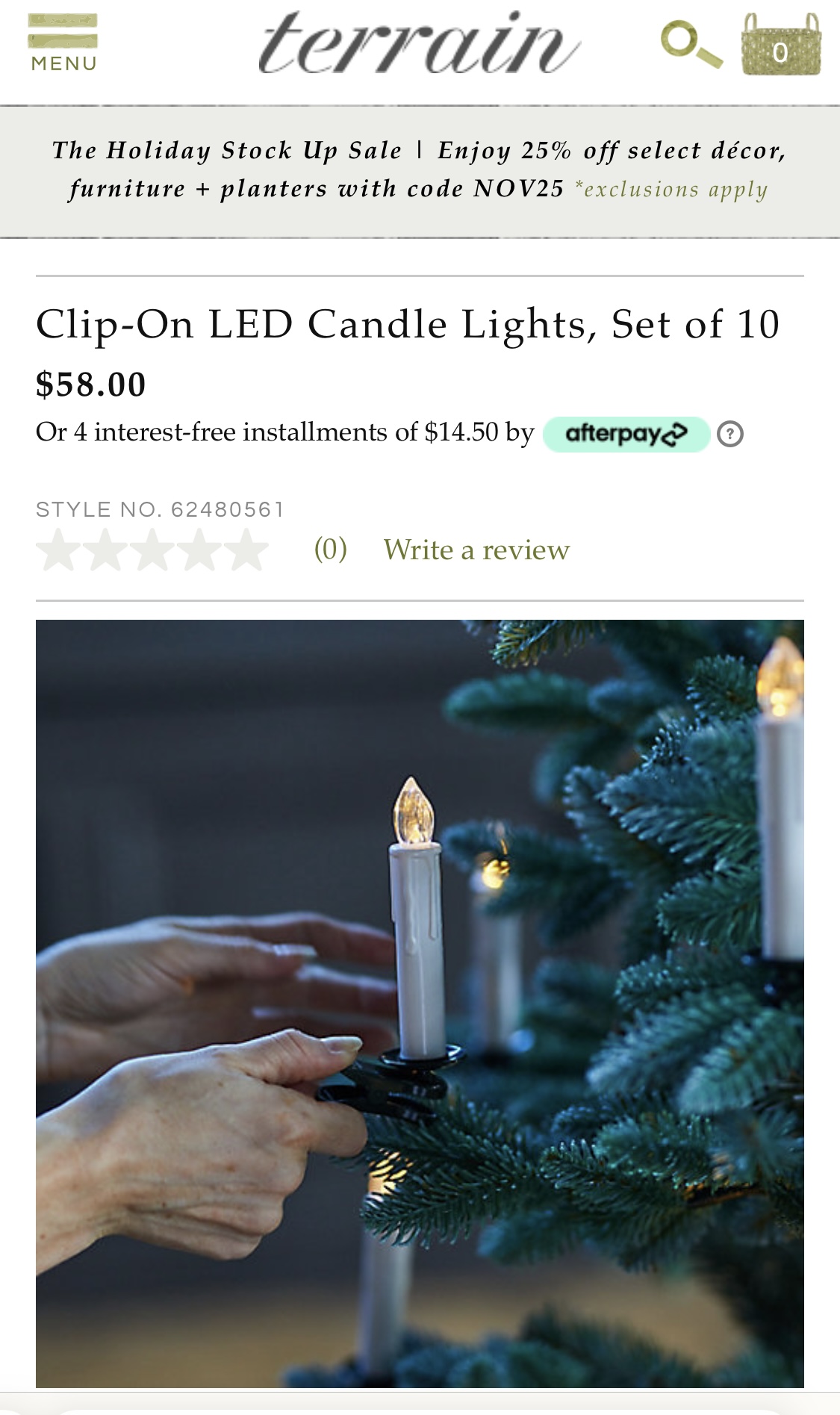Click the terrain logo
The width and height of the screenshot is (840, 1415).
coord(419,43)
